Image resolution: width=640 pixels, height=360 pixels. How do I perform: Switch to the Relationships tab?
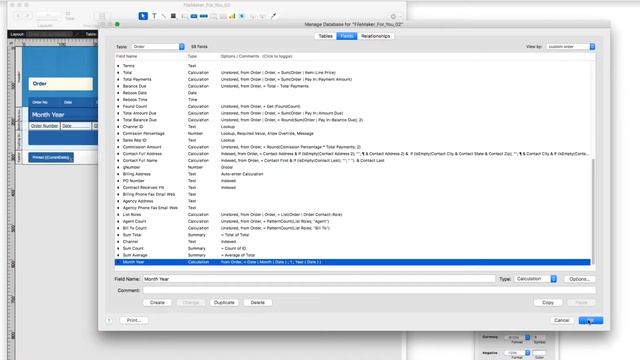click(x=376, y=36)
